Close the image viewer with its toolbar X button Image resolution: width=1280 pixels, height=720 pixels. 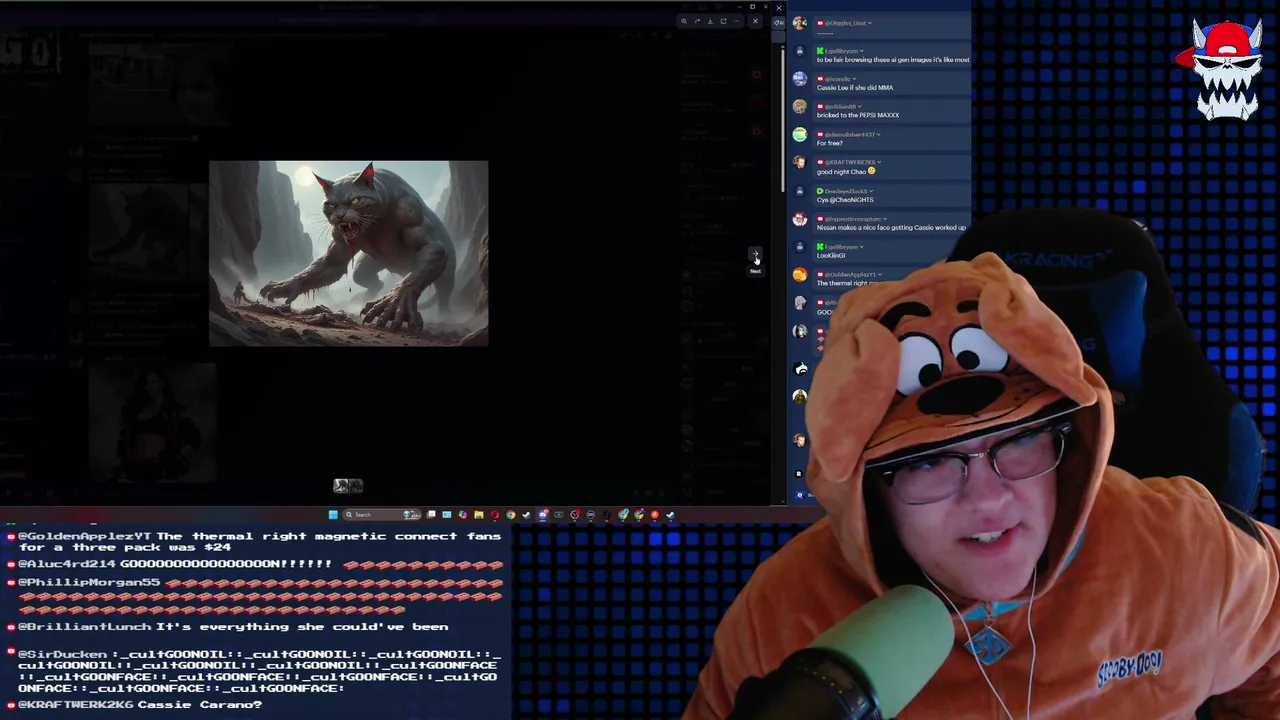pyautogui.click(x=755, y=21)
